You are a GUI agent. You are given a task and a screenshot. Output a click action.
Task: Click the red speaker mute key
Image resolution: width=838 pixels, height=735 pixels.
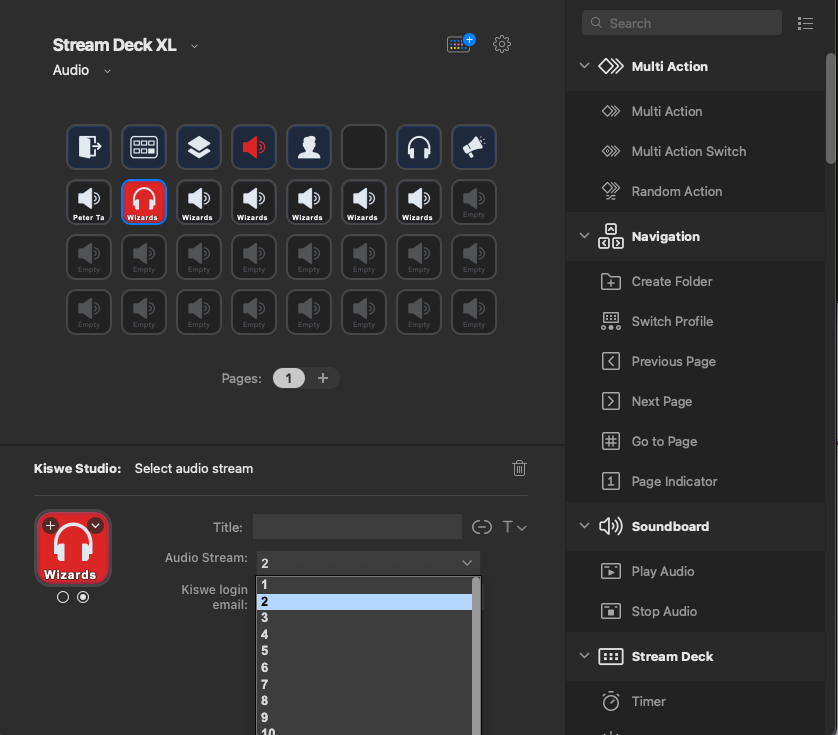click(254, 147)
